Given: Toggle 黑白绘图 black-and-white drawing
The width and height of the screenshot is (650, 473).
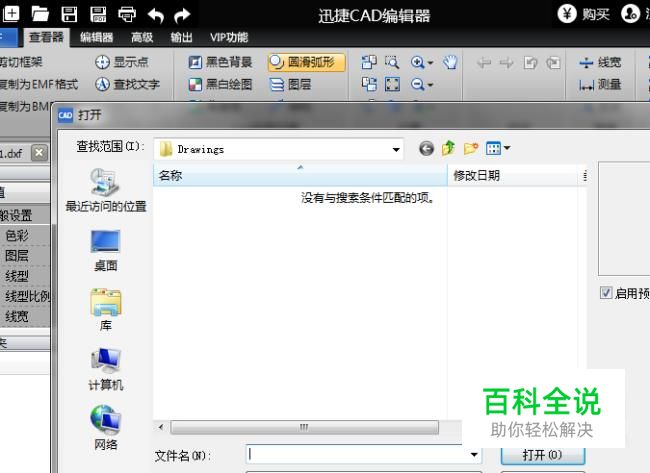Looking at the screenshot, I should 221,85.
